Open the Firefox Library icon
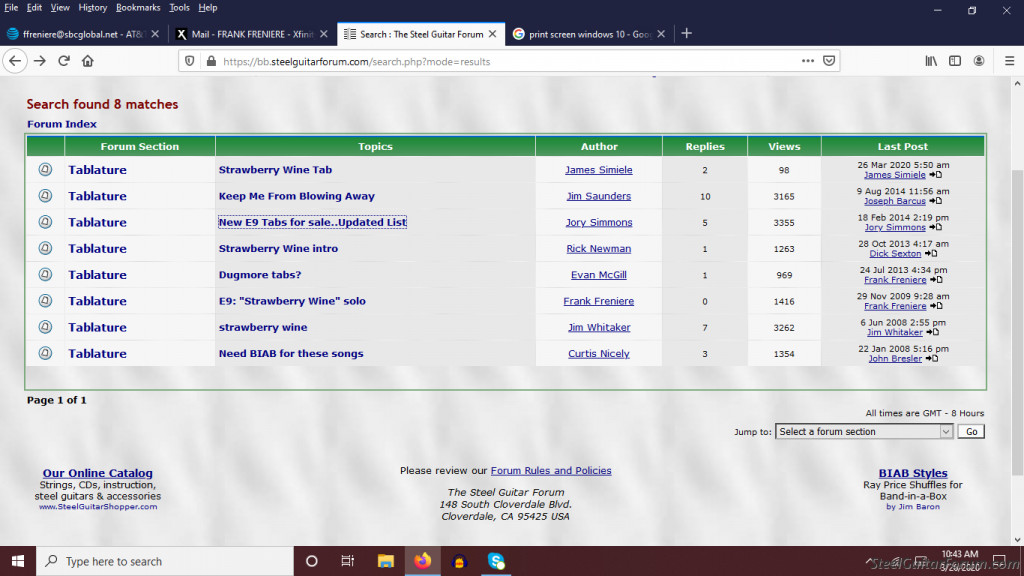 [x=930, y=61]
